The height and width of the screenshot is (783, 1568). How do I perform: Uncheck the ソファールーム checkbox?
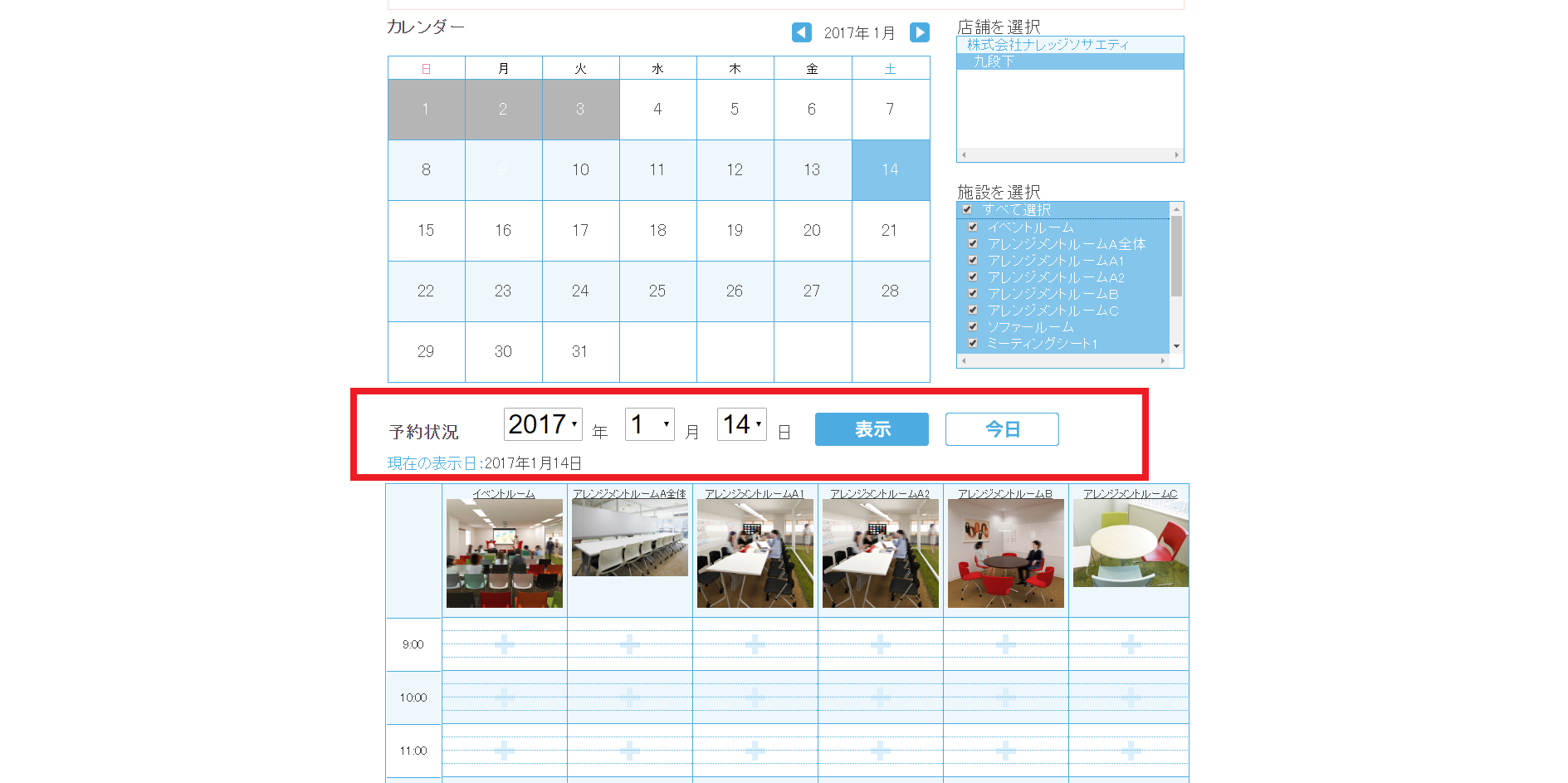click(x=973, y=326)
